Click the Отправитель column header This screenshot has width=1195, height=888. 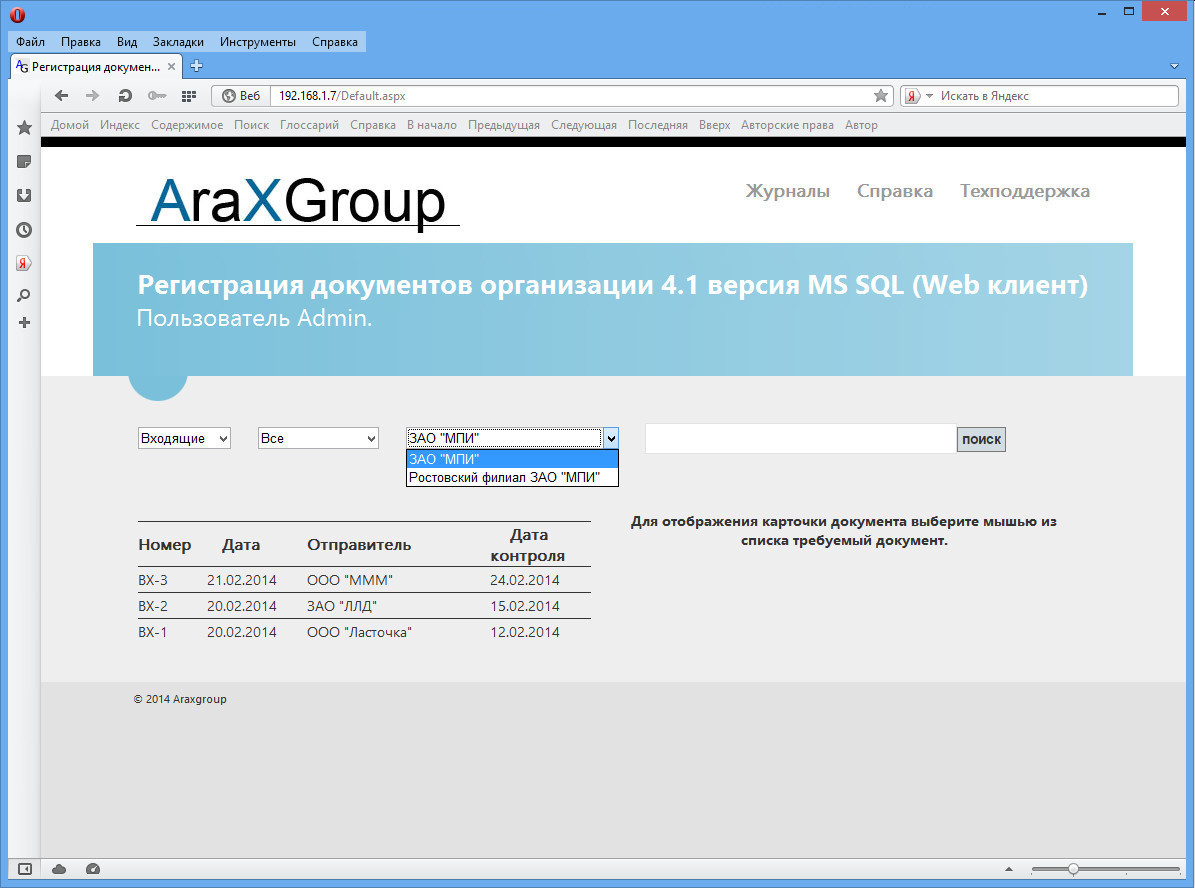point(359,545)
